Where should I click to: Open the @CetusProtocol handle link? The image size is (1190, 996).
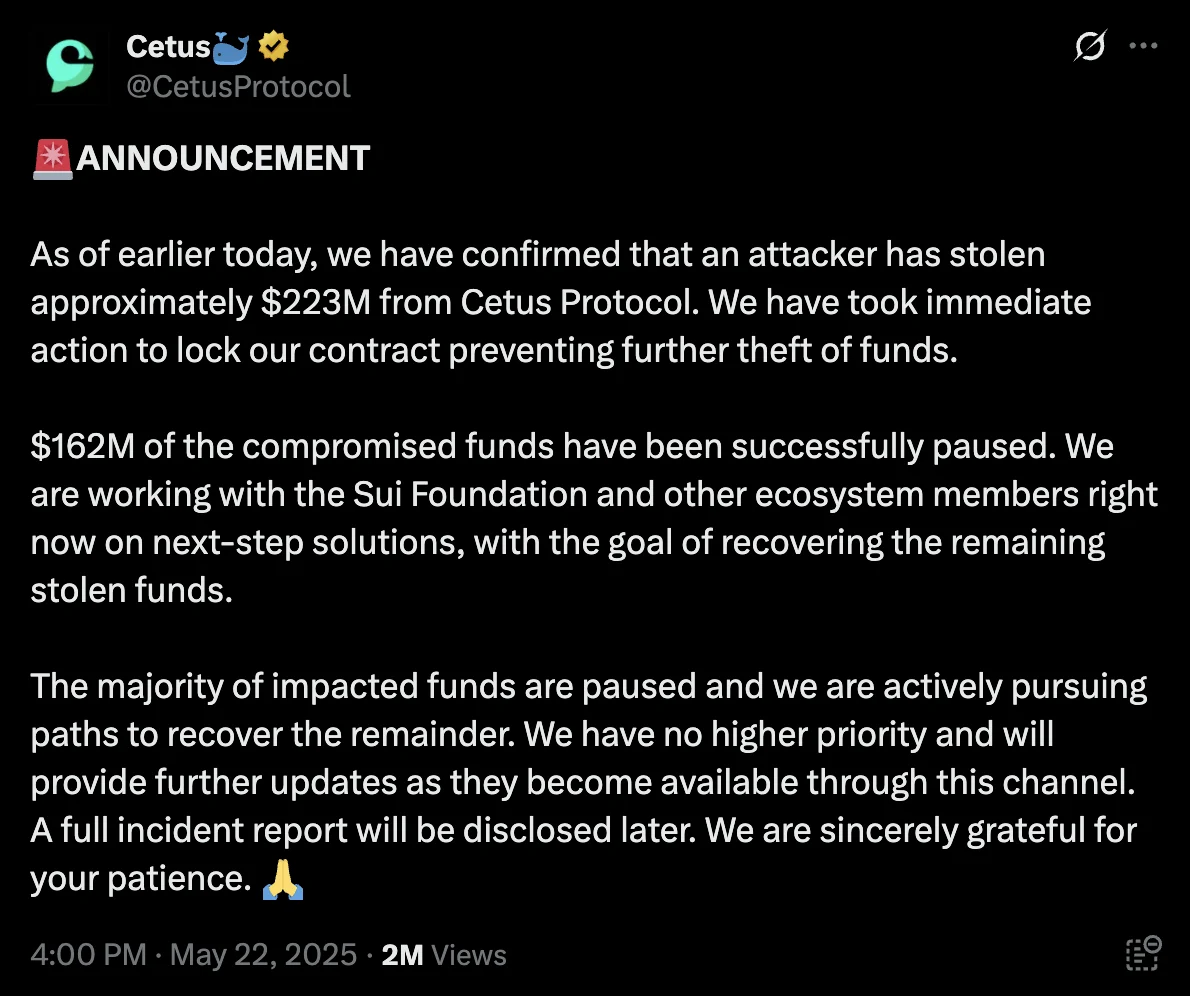click(238, 86)
